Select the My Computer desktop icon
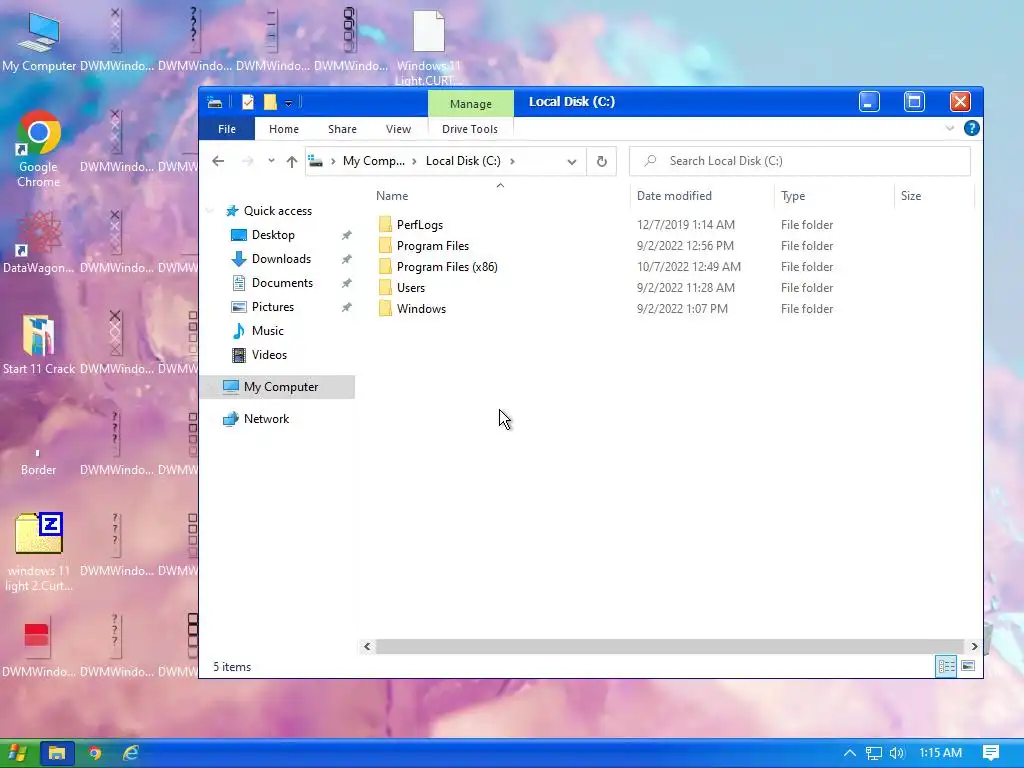 pyautogui.click(x=39, y=40)
